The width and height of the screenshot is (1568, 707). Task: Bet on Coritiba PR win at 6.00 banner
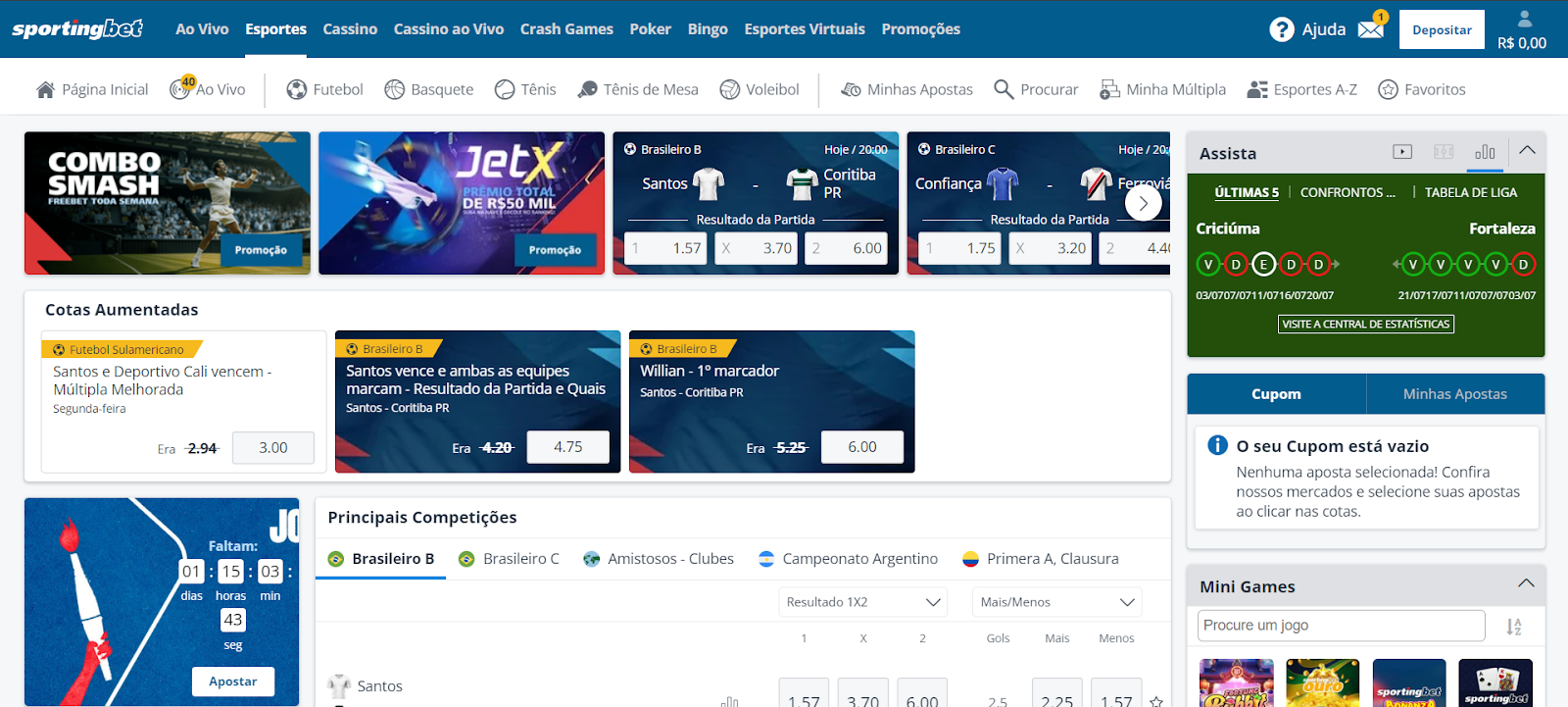(x=846, y=248)
